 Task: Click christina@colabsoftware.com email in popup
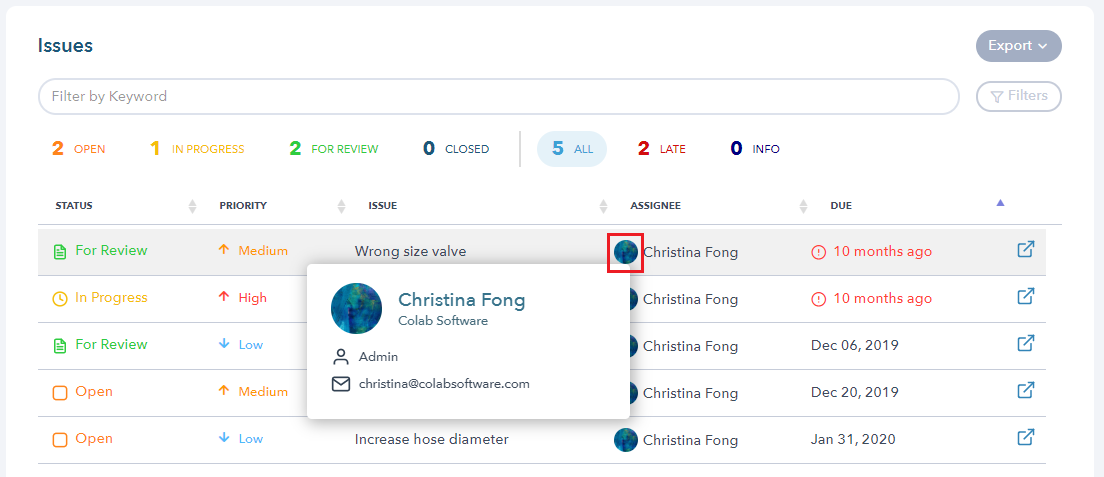click(x=444, y=384)
